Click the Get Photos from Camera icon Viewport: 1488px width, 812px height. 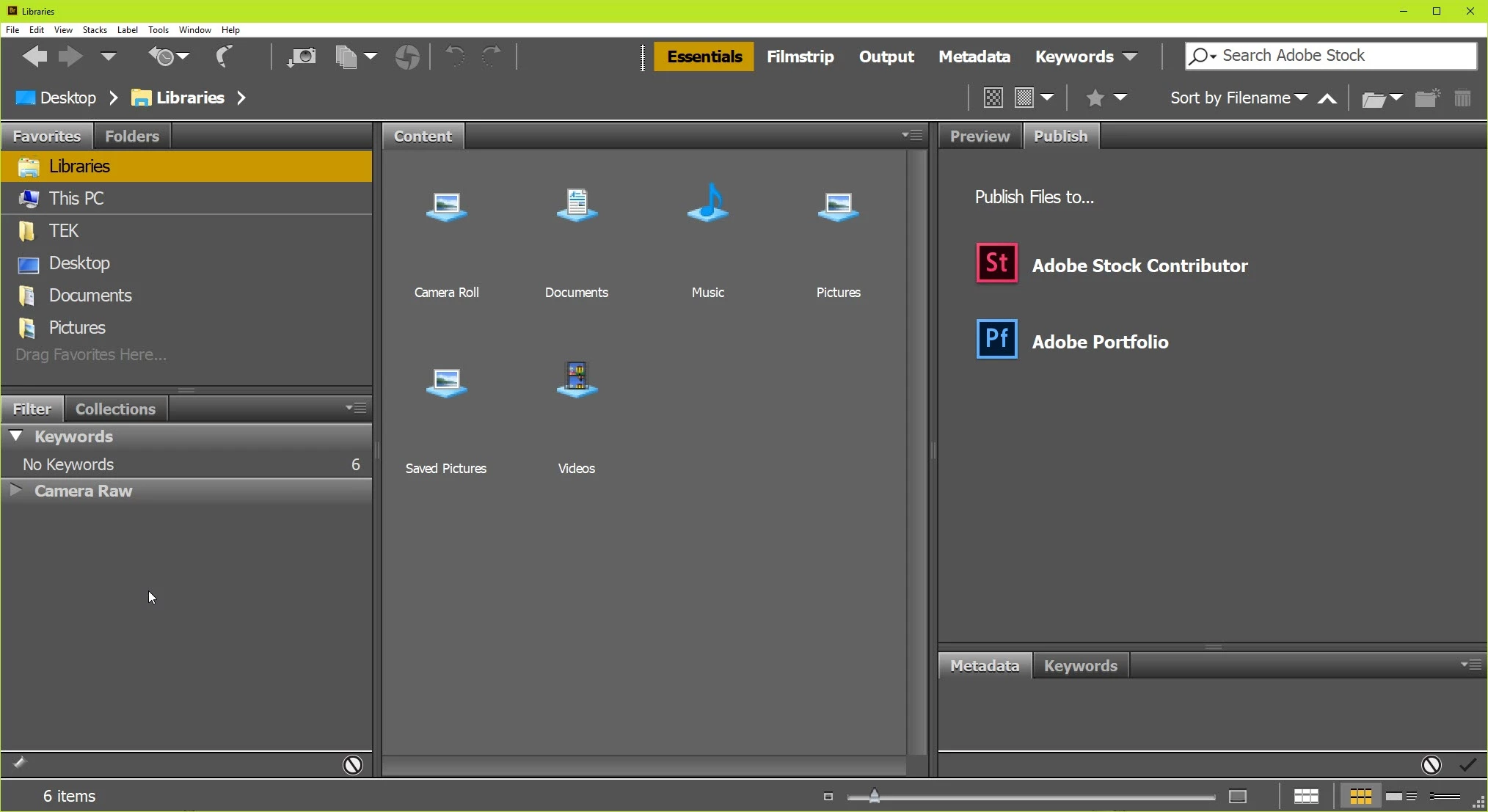point(302,57)
